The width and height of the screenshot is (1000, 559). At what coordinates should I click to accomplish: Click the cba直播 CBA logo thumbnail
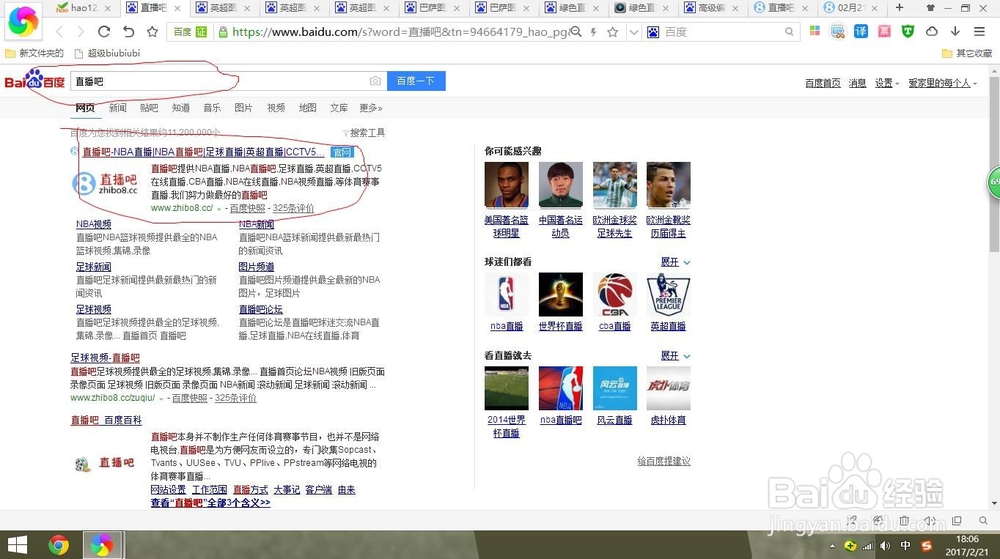click(x=615, y=294)
